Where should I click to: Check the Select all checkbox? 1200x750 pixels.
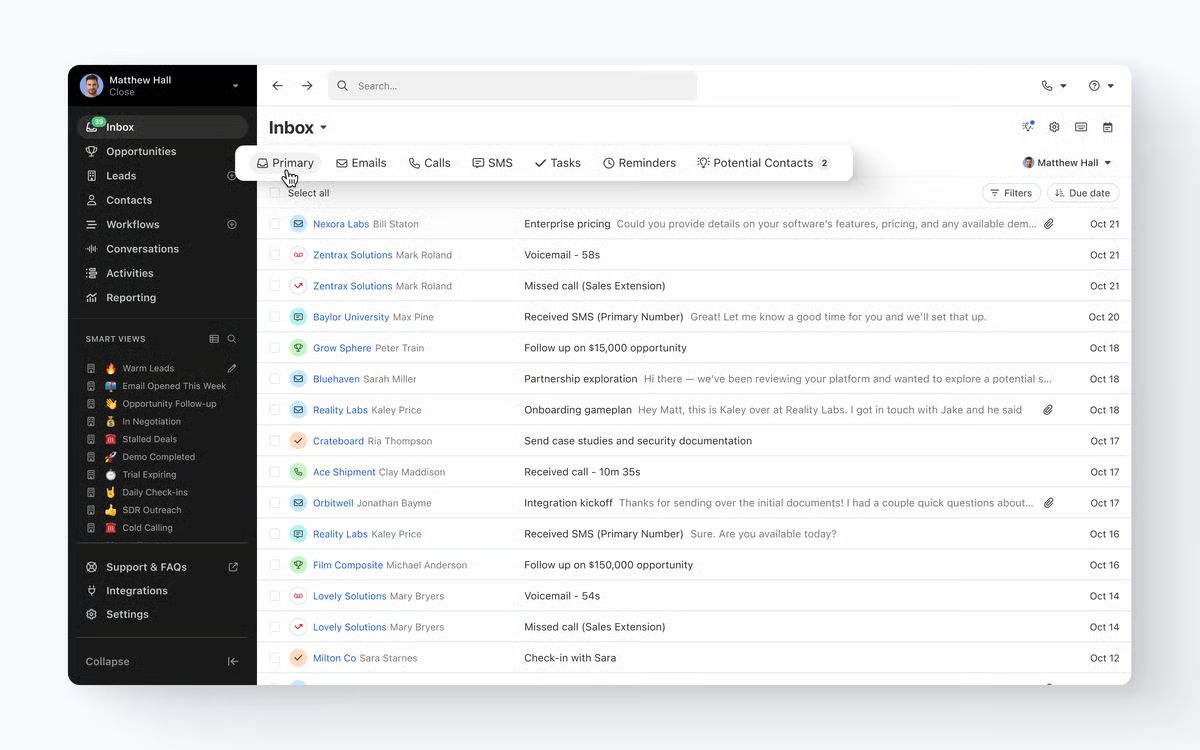click(x=275, y=193)
